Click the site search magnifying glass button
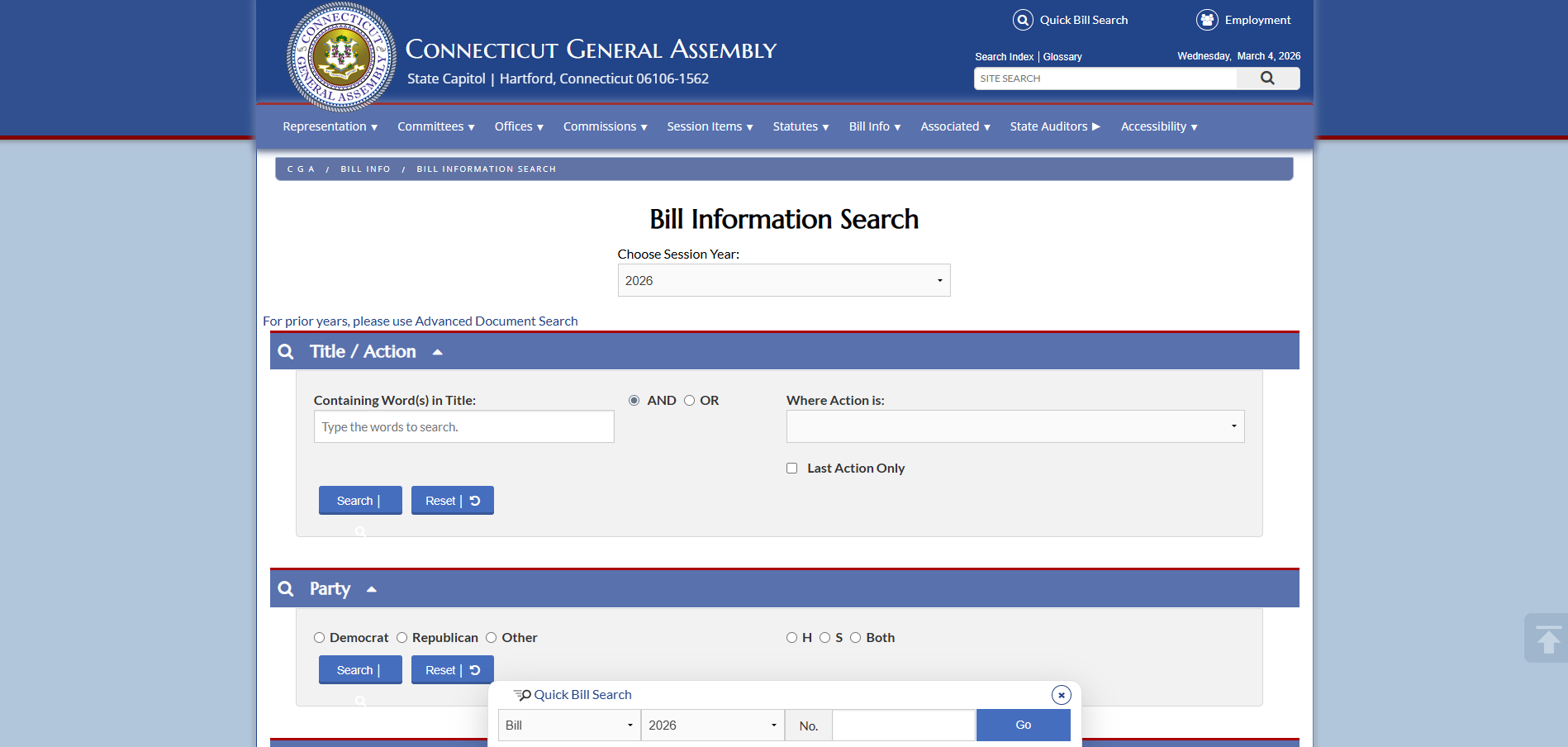Viewport: 1568px width, 747px height. 1267,79
